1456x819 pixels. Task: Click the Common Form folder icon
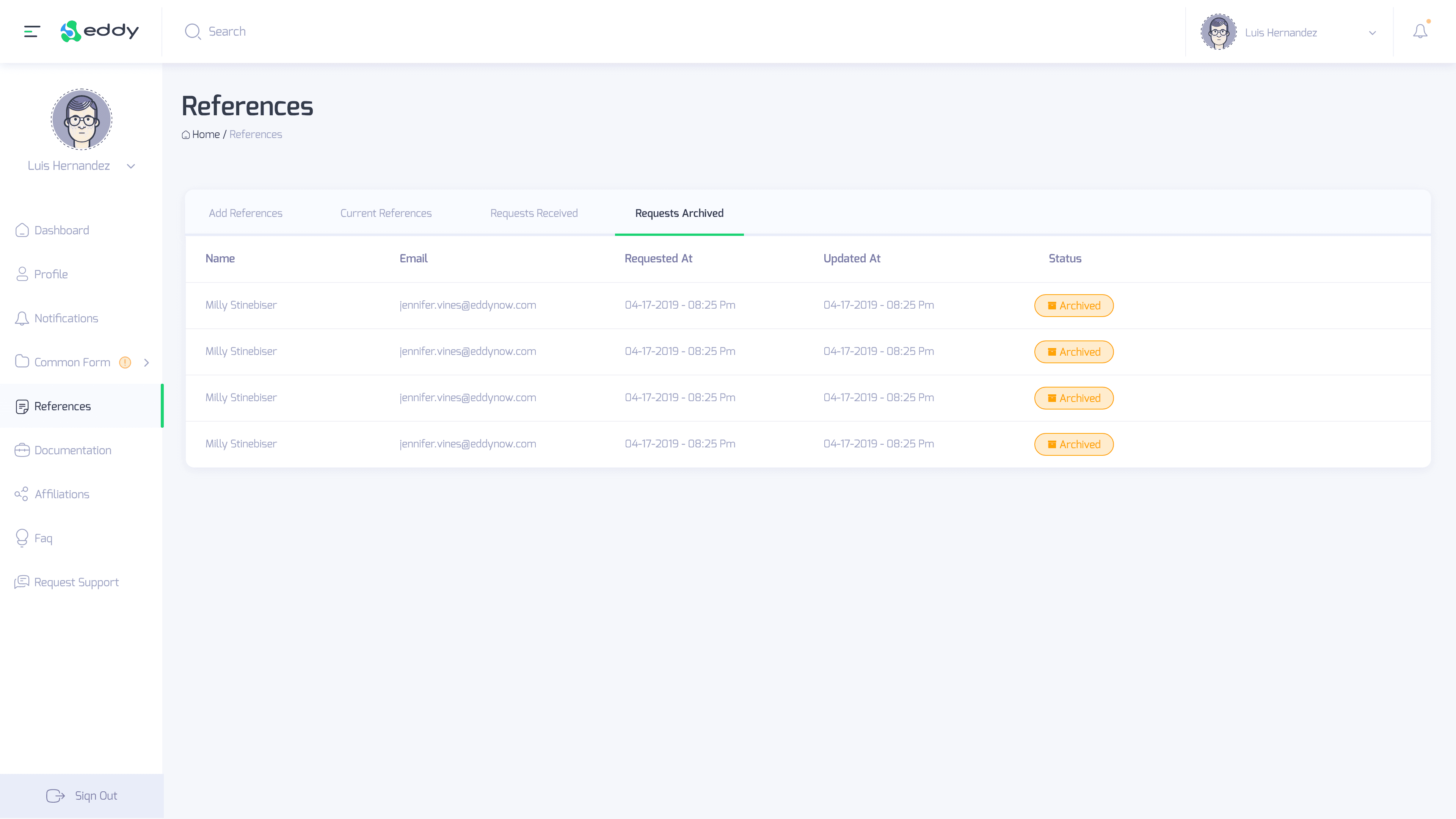(x=22, y=362)
